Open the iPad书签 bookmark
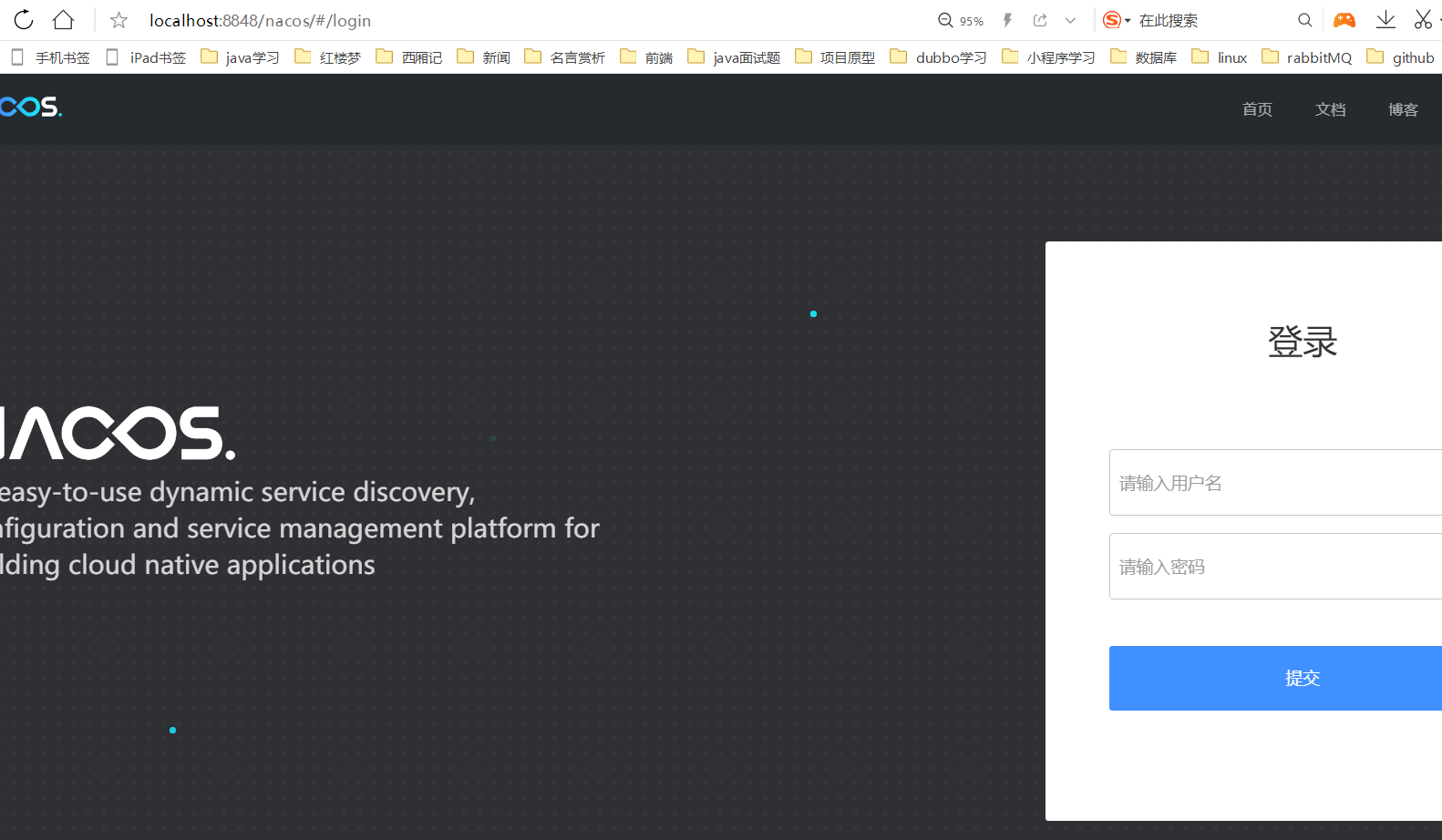 146,57
